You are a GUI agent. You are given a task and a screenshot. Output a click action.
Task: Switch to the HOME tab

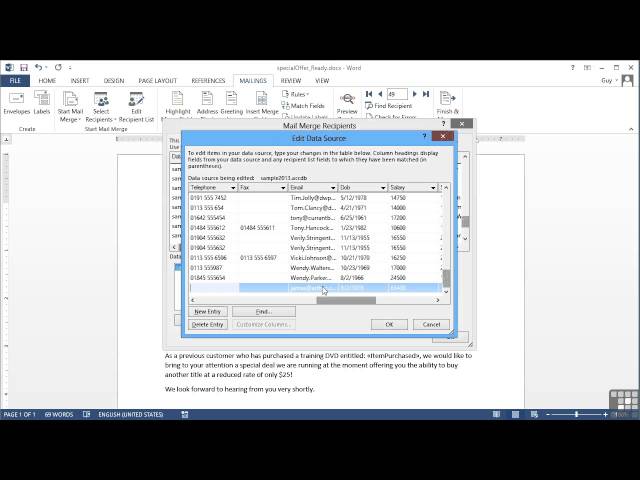click(47, 81)
